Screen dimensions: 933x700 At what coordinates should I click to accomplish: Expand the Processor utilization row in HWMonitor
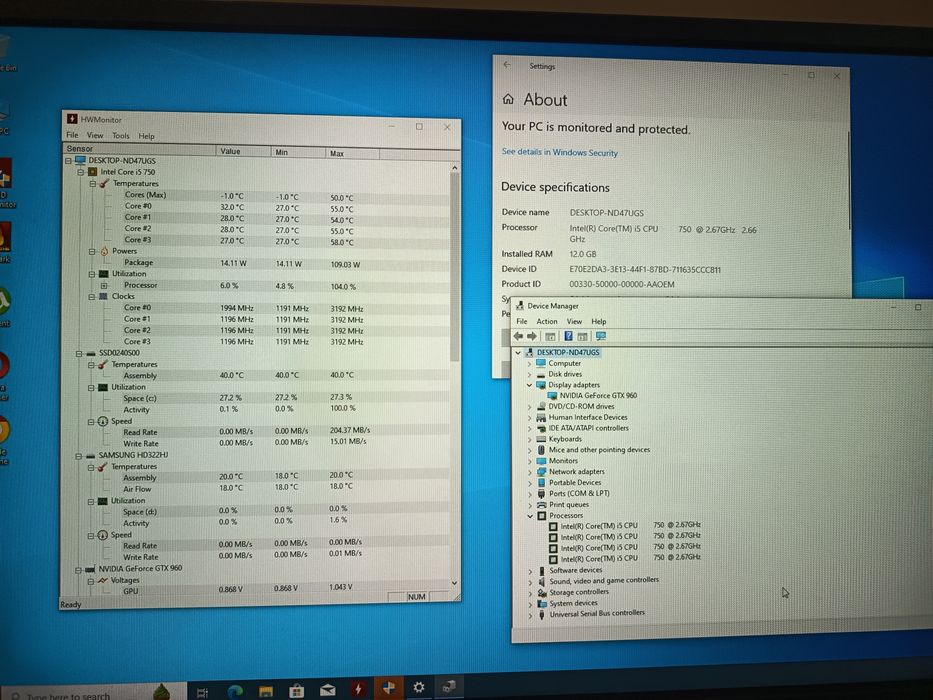click(x=104, y=285)
